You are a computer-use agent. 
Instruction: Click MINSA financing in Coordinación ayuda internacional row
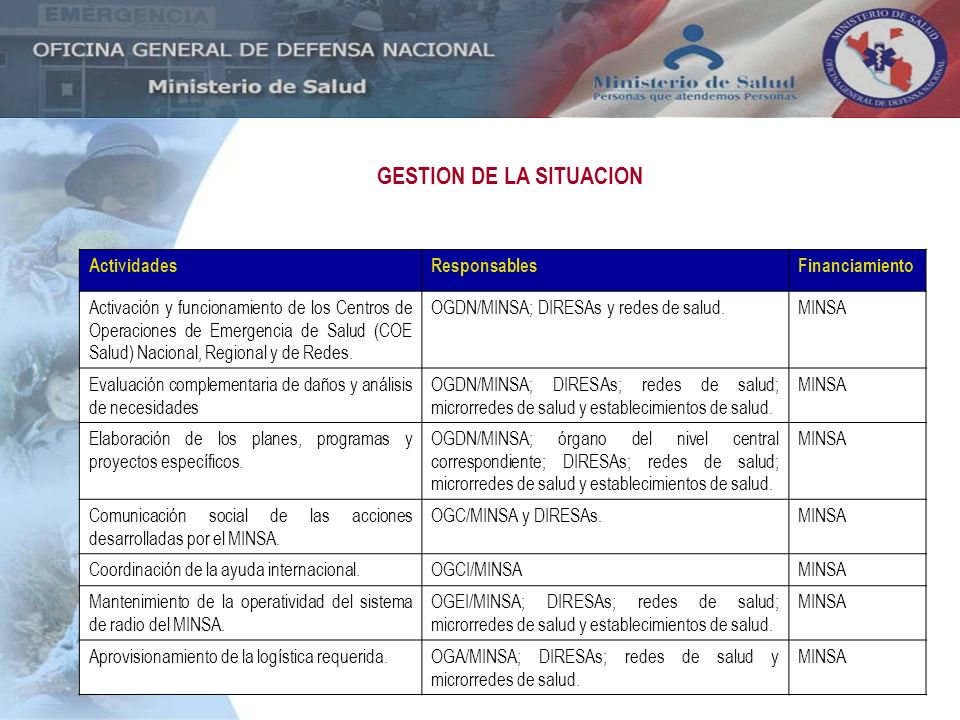[857, 570]
